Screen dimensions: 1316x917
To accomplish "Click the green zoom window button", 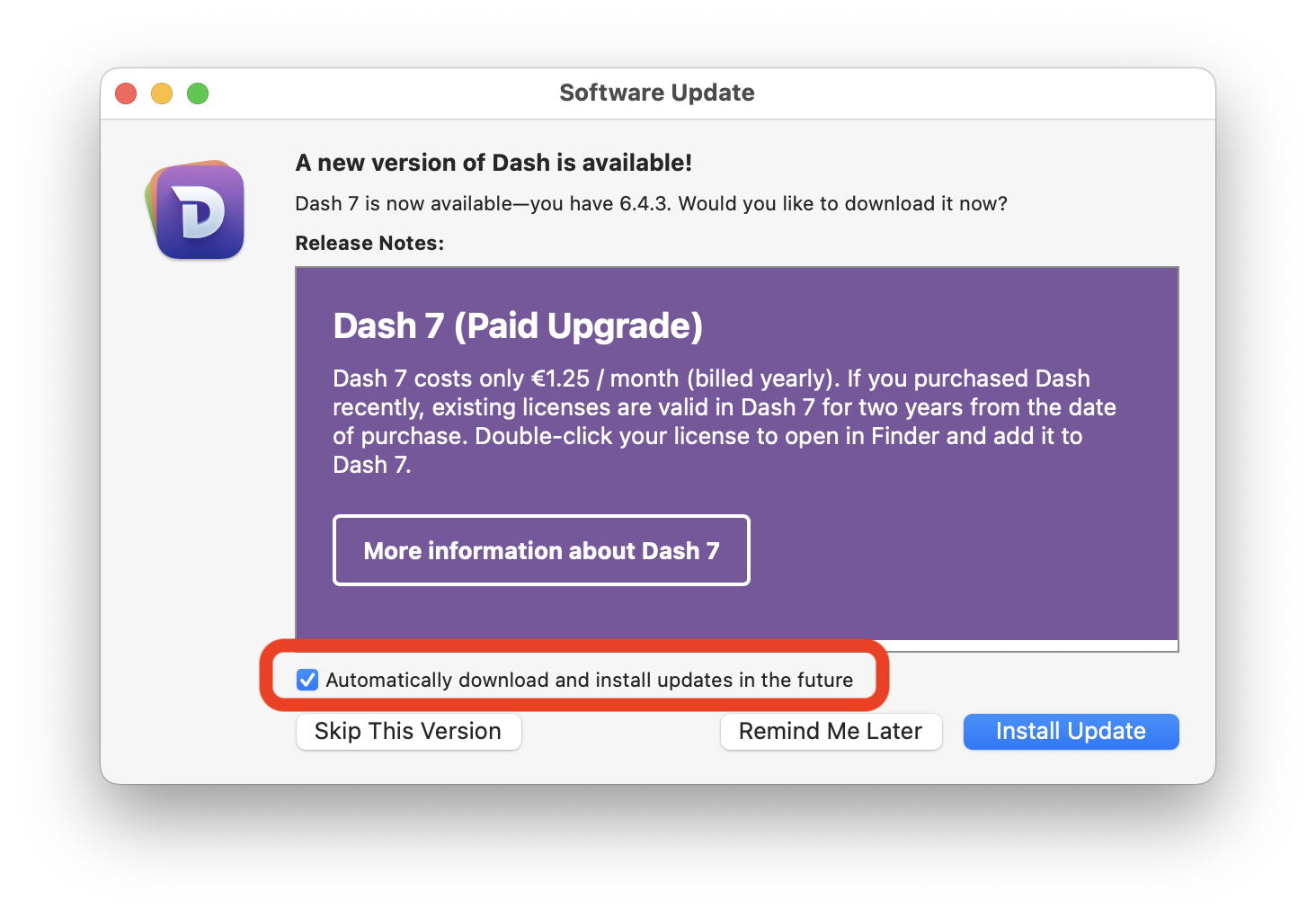I will [x=198, y=93].
